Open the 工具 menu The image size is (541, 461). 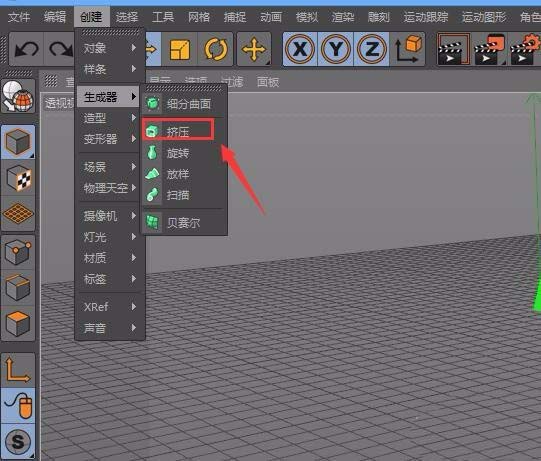163,17
